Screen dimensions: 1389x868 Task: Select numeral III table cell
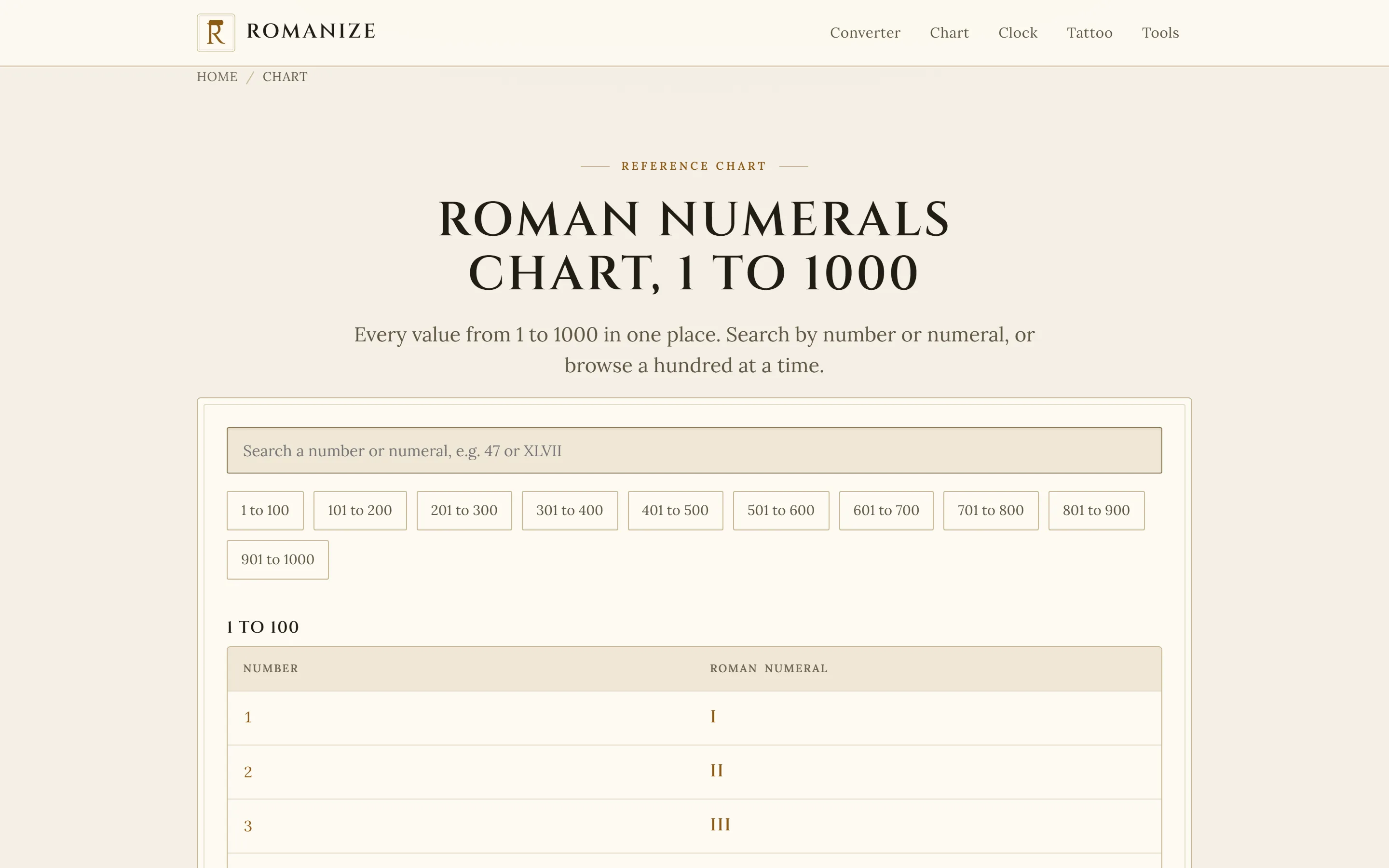click(x=721, y=825)
